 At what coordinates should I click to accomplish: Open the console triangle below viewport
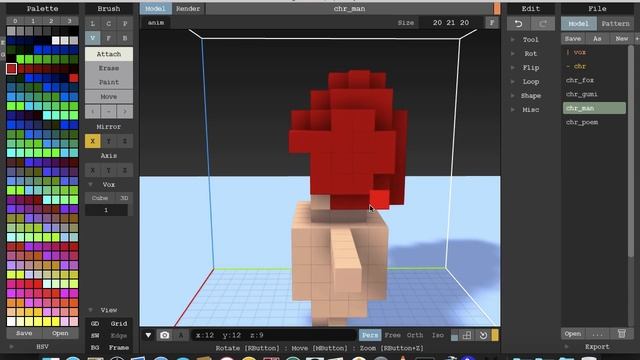point(148,335)
